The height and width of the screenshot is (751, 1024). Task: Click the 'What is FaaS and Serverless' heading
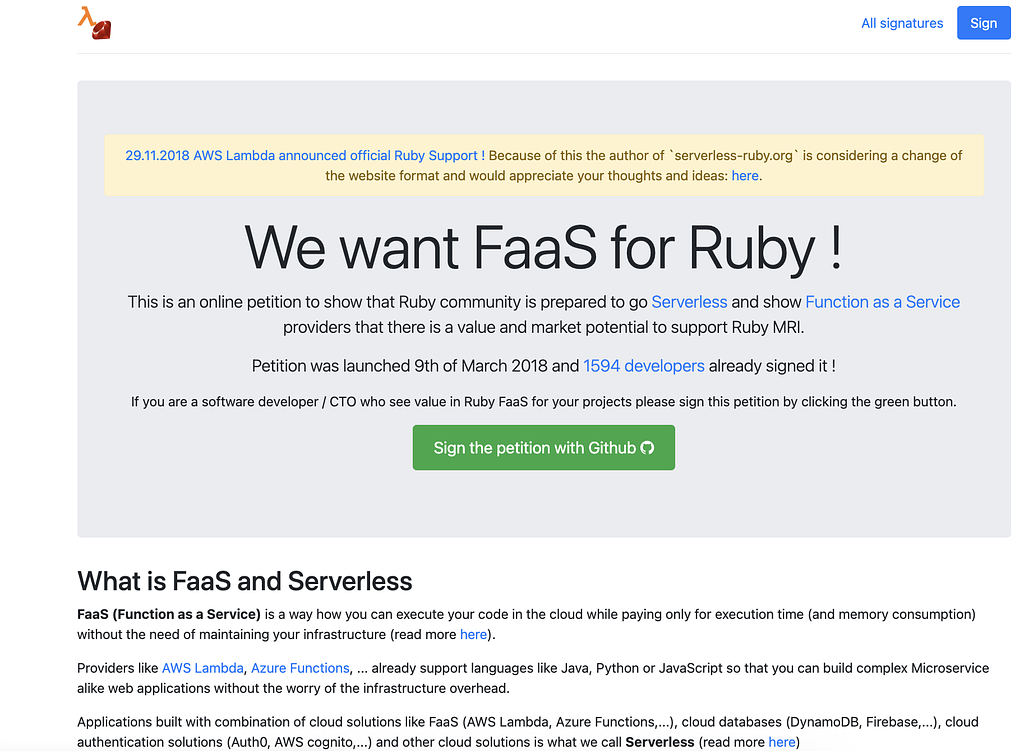coord(245,581)
